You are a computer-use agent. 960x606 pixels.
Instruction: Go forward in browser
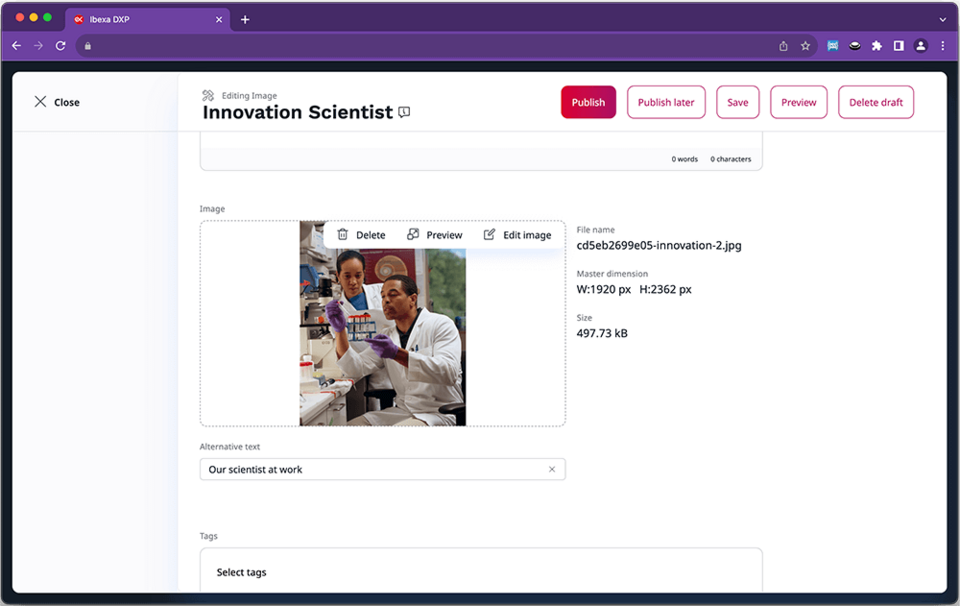39,46
